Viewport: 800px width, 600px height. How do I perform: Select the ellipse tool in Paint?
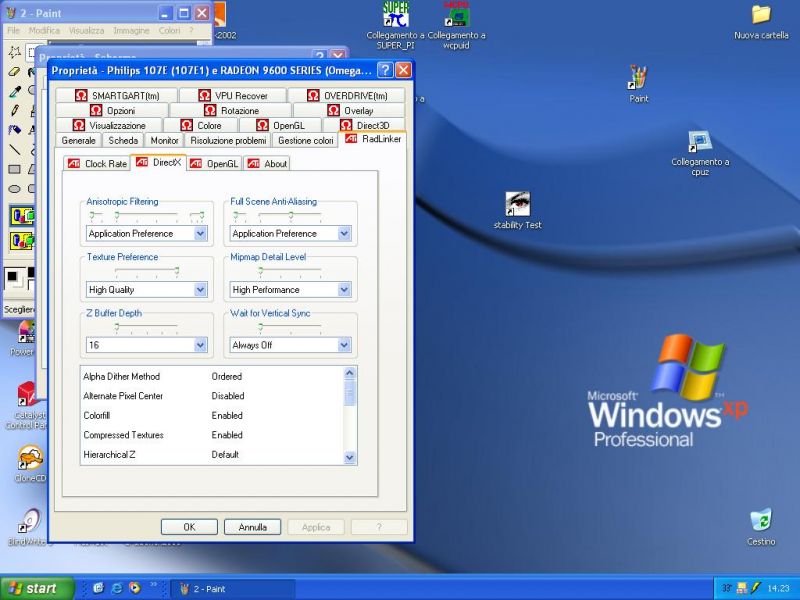pos(14,188)
